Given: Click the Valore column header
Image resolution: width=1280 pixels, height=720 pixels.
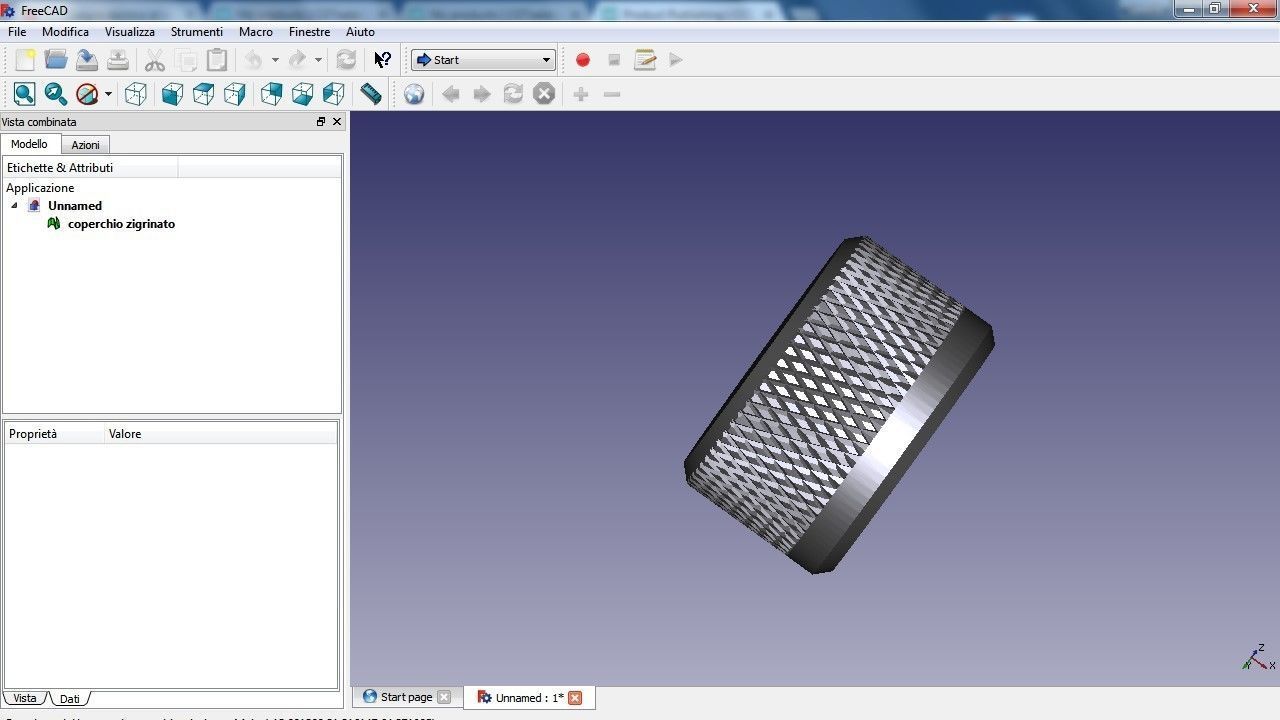Looking at the screenshot, I should coord(221,434).
